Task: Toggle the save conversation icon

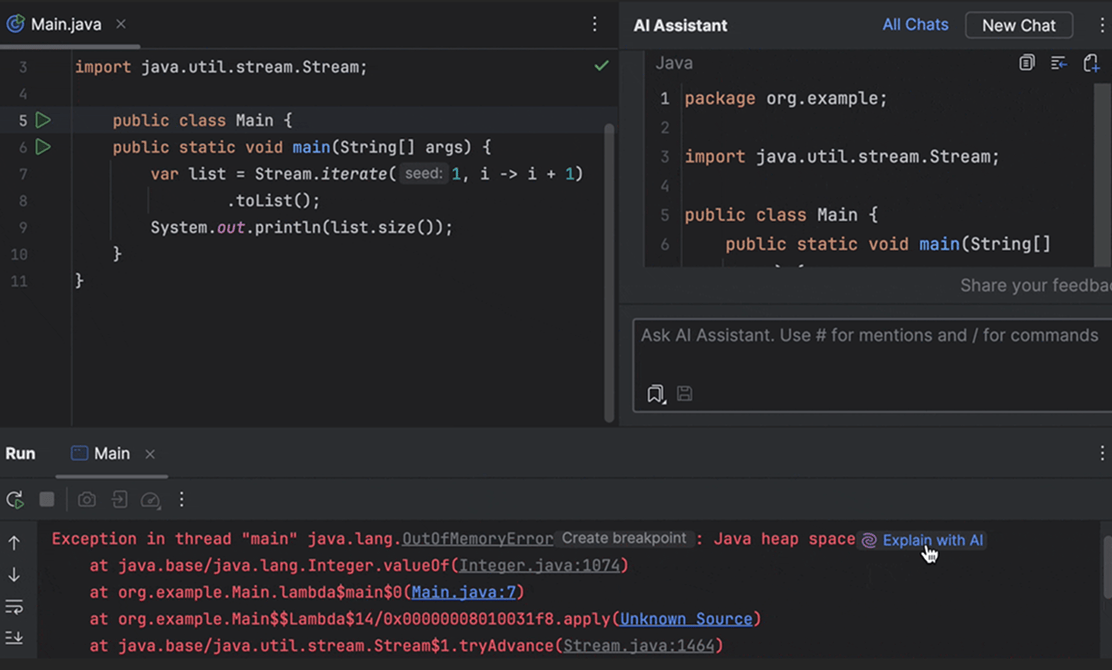Action: pyautogui.click(x=685, y=394)
